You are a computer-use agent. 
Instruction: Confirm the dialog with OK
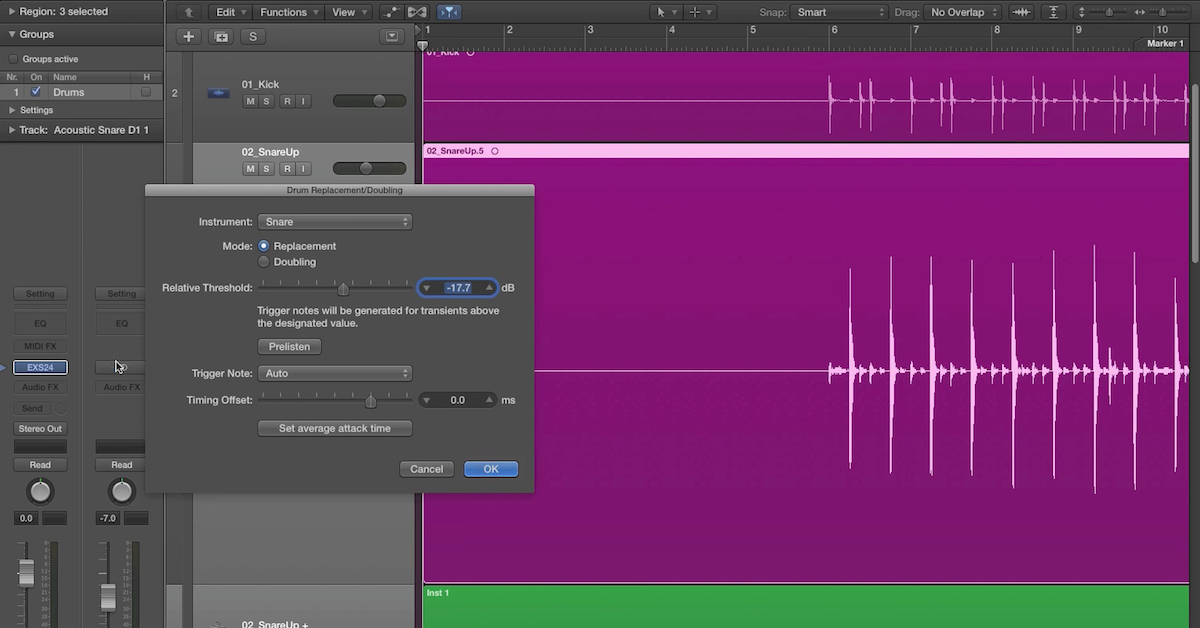pyautogui.click(x=491, y=469)
